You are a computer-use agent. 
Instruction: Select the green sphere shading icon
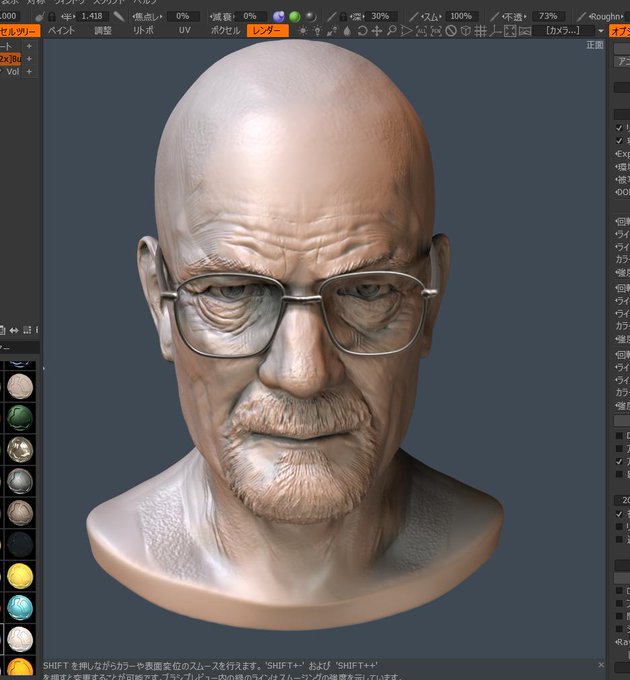[295, 17]
